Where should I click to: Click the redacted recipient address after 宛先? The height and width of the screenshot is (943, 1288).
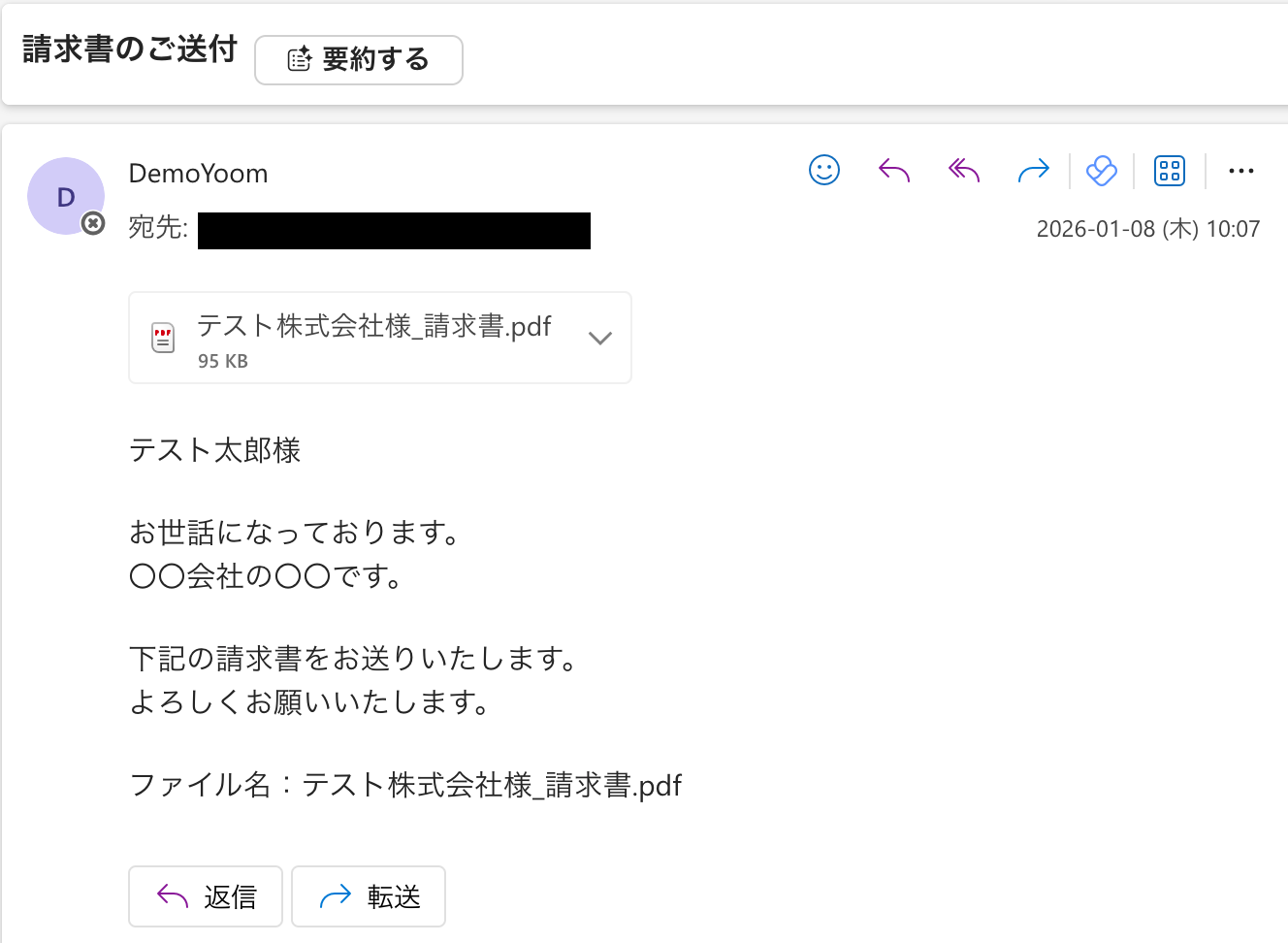(394, 231)
